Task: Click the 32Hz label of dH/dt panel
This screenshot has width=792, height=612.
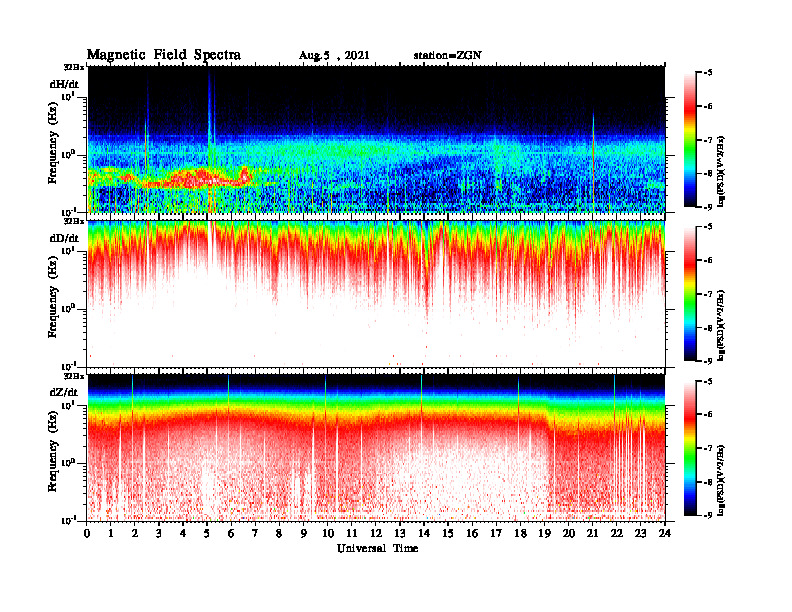Action: [74, 67]
